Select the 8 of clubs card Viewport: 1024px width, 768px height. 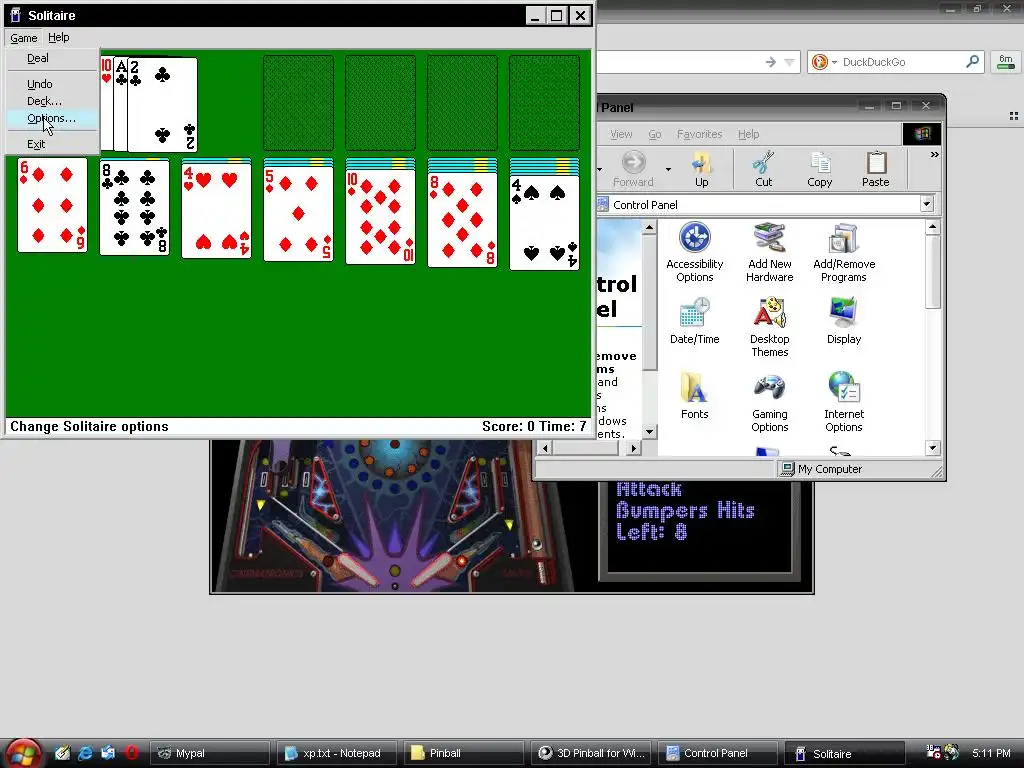pos(135,208)
